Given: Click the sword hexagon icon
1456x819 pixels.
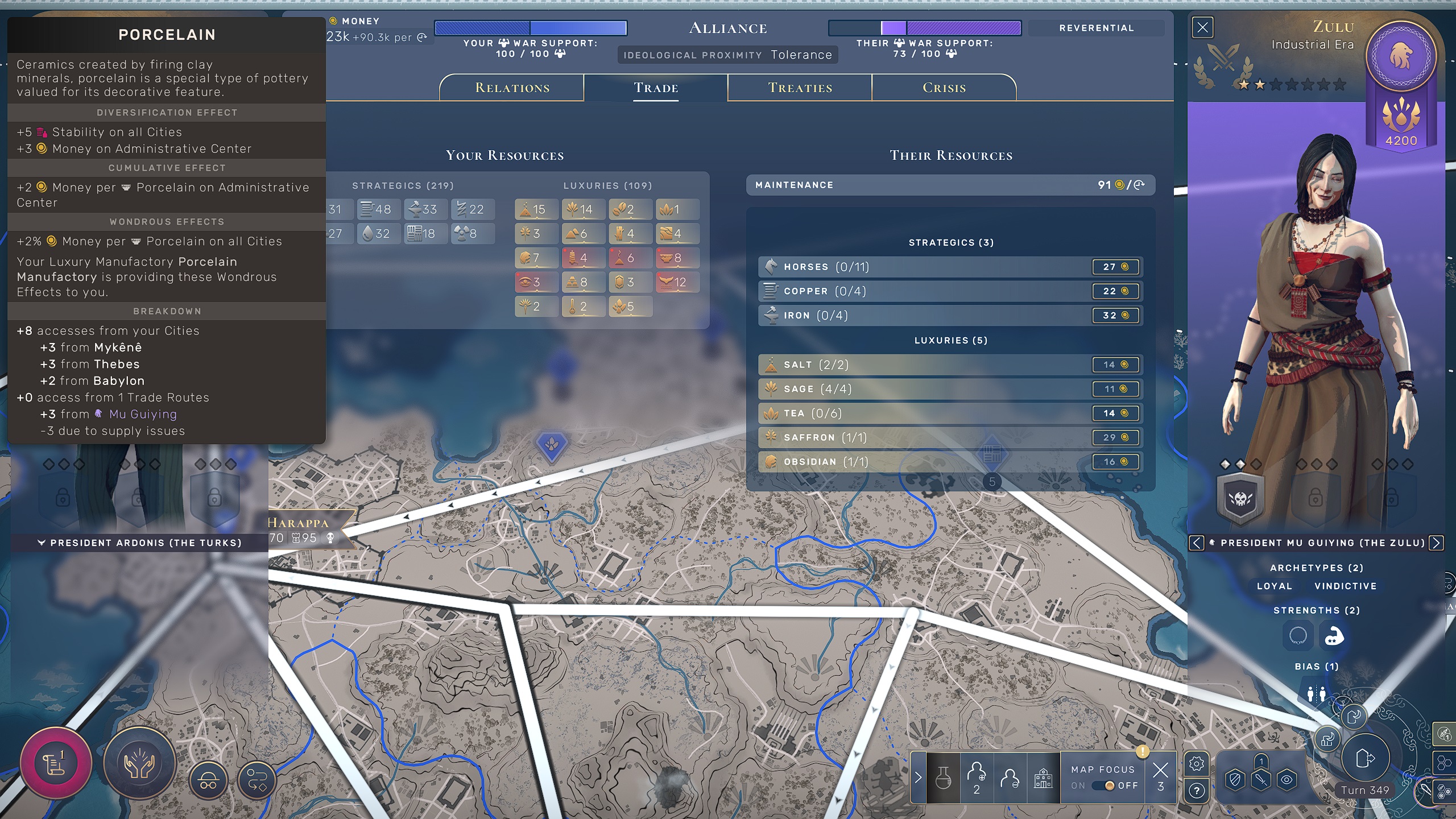Looking at the screenshot, I should click(x=1261, y=779).
